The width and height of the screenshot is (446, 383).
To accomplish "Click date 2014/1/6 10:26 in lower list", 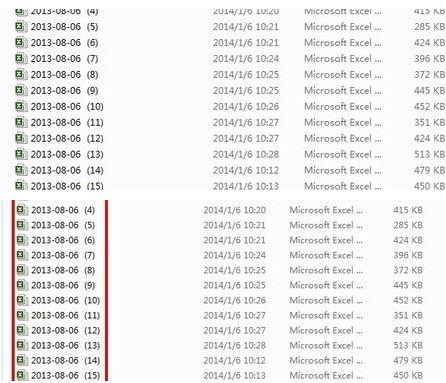I will click(234, 300).
